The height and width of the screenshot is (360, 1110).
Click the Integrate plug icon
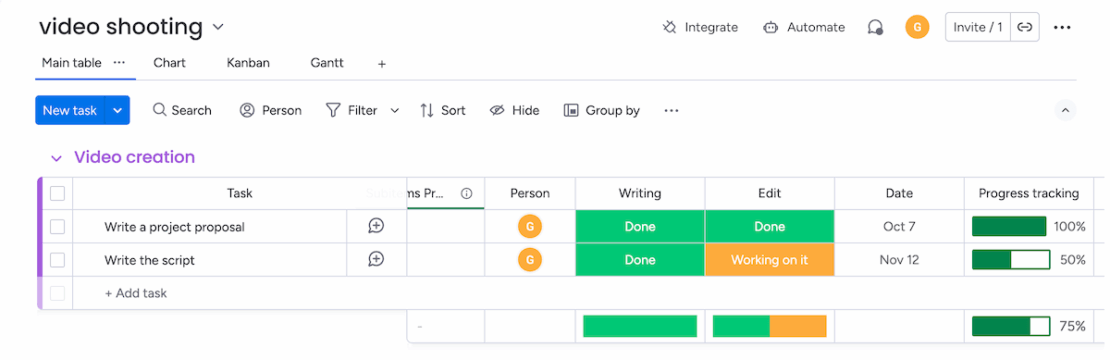[x=669, y=28]
